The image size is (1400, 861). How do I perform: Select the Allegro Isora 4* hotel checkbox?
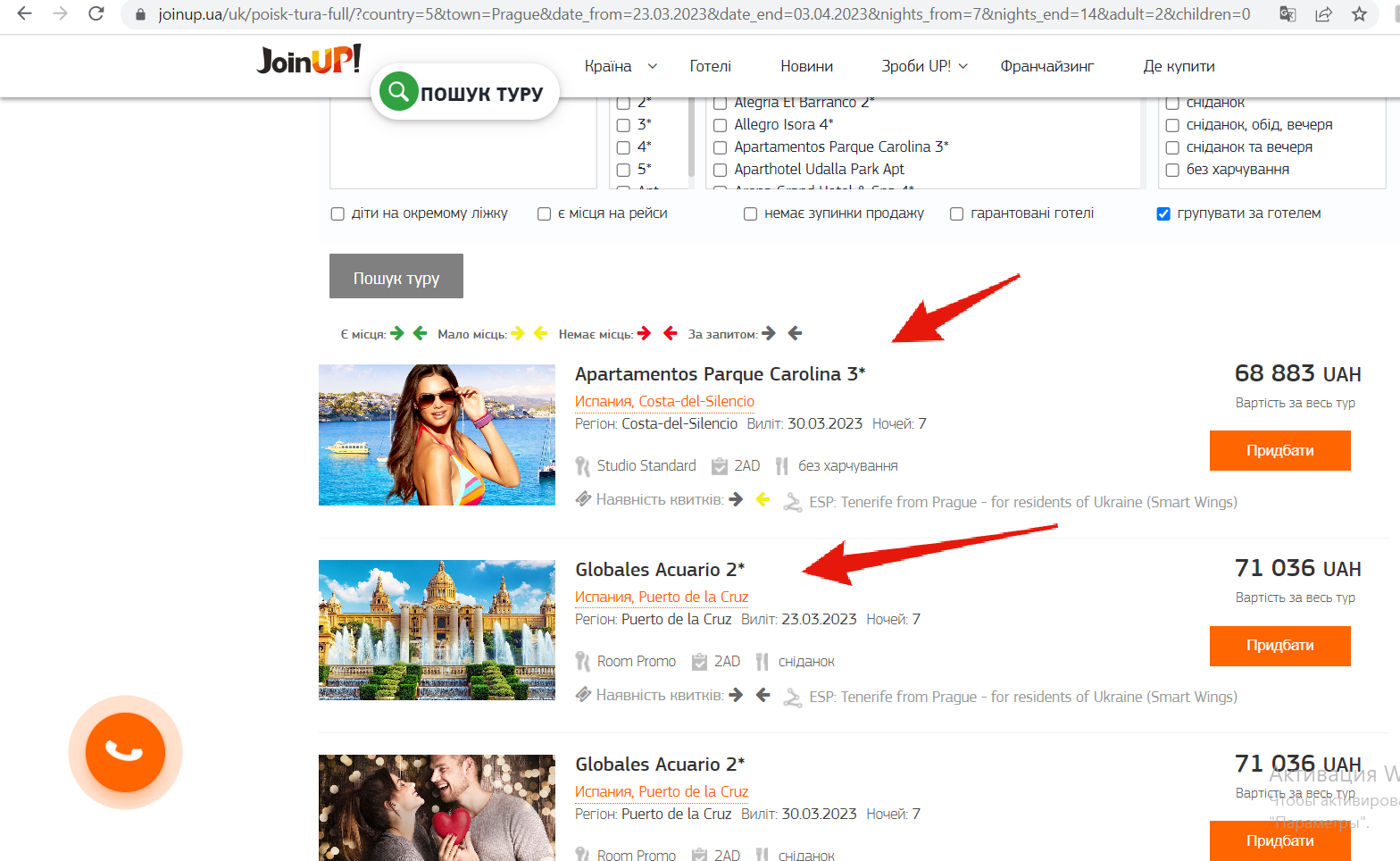pos(721,125)
